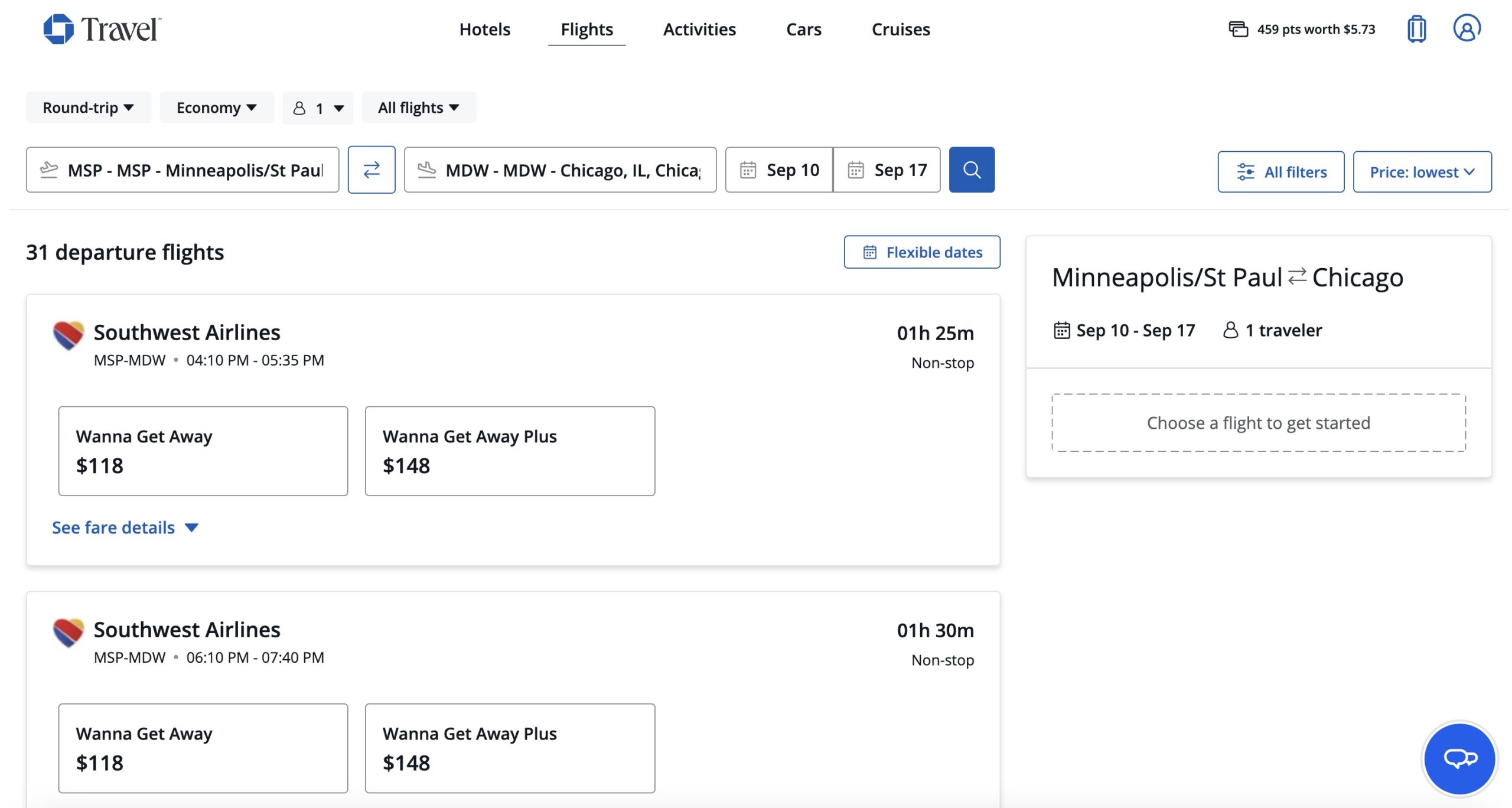Open the user account profile icon
The height and width of the screenshot is (808, 1512).
[x=1467, y=28]
